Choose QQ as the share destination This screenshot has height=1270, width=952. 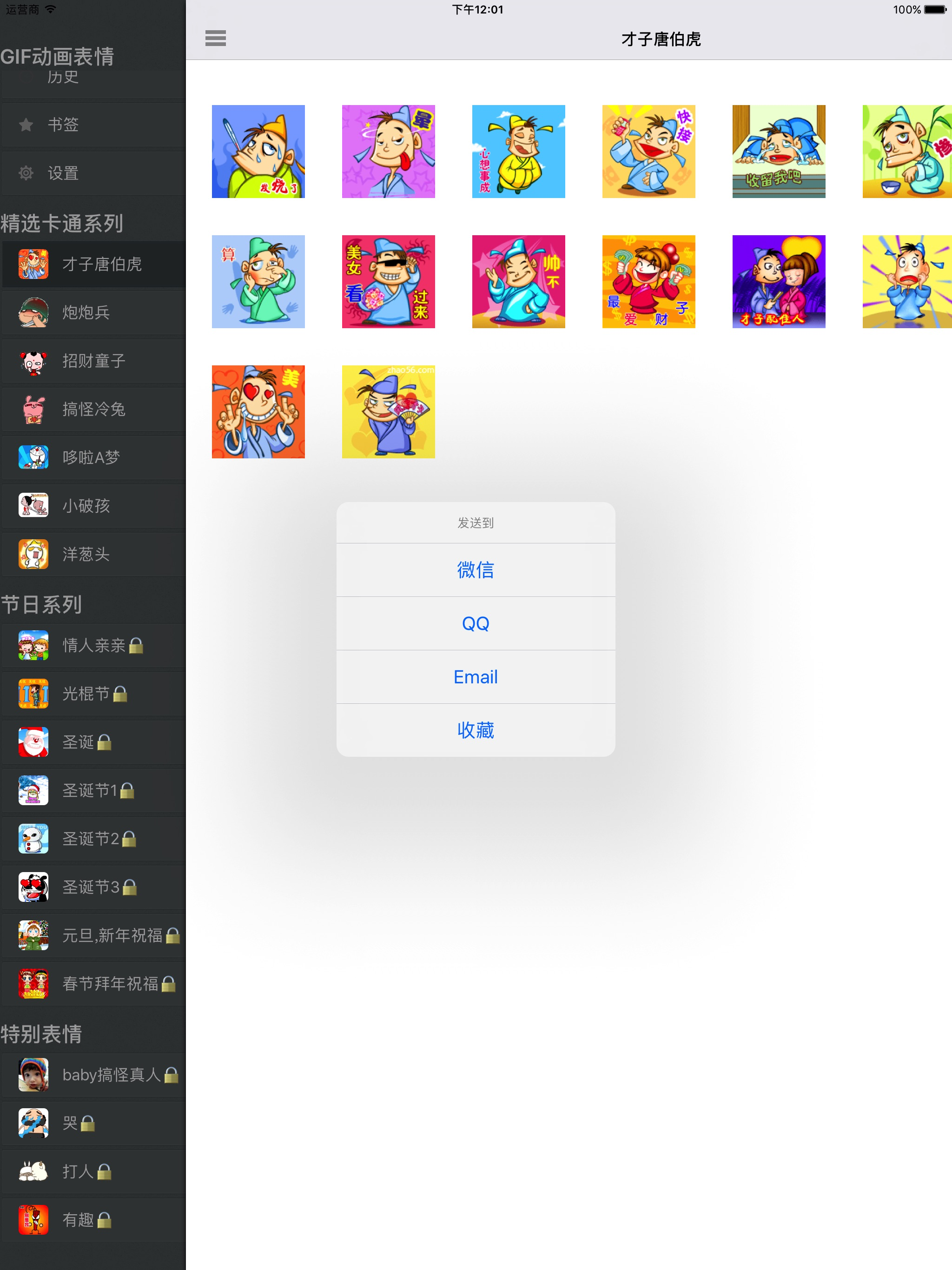476,623
